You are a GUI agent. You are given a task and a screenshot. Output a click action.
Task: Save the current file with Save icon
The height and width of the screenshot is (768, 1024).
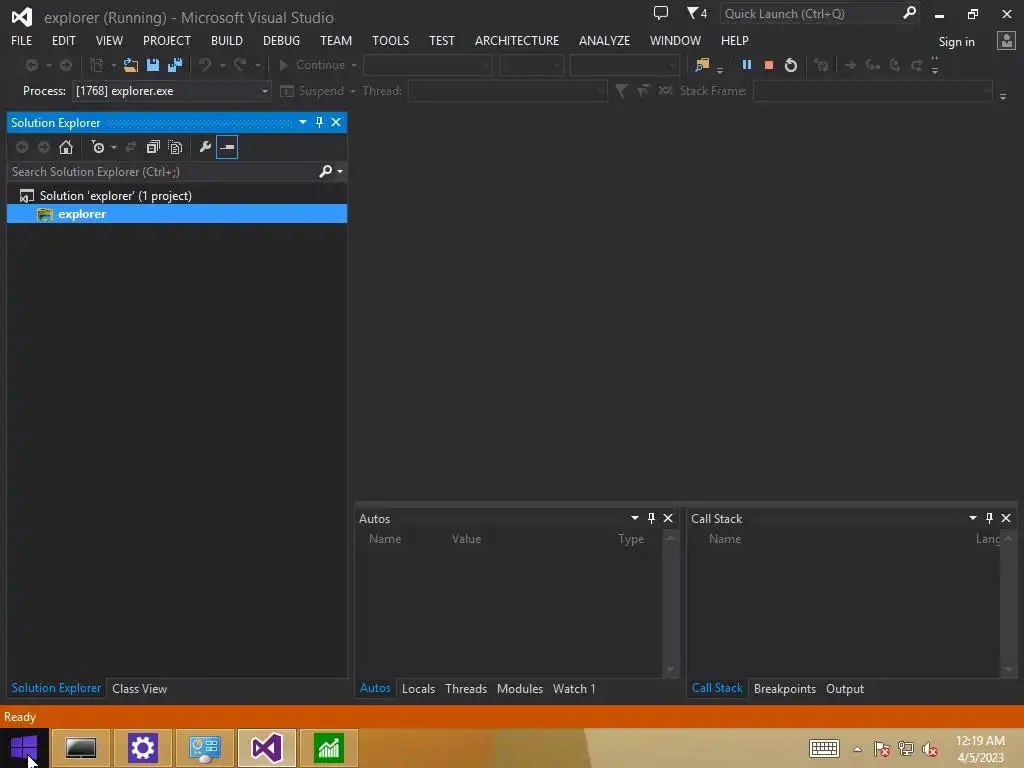coord(153,65)
